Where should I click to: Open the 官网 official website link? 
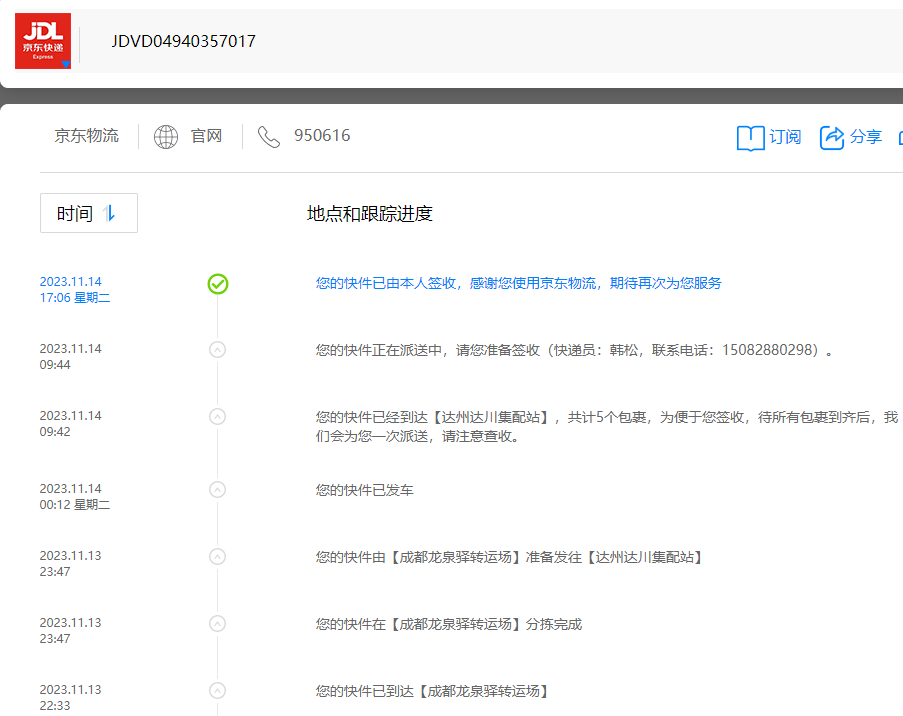click(206, 136)
